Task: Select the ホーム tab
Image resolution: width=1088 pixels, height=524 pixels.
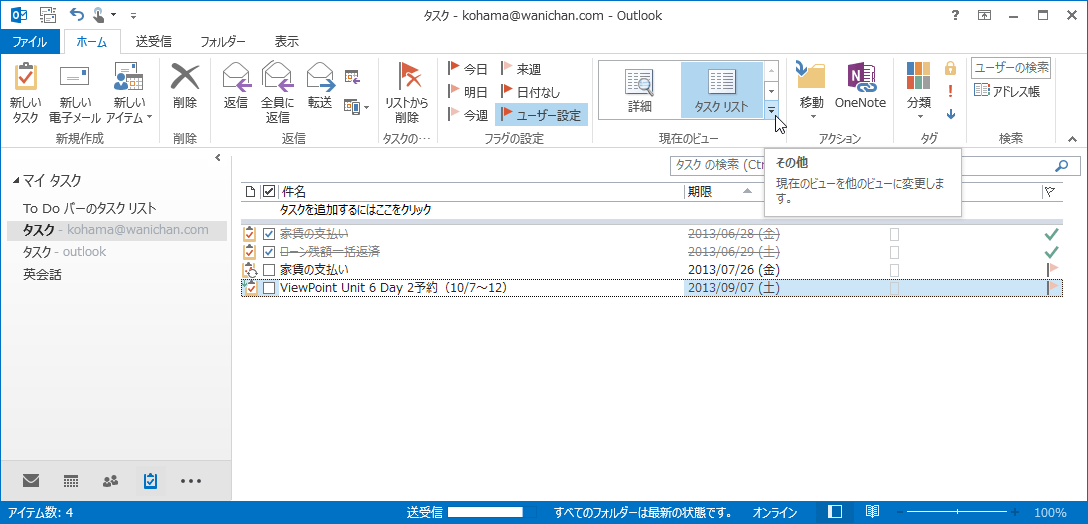Action: click(92, 42)
